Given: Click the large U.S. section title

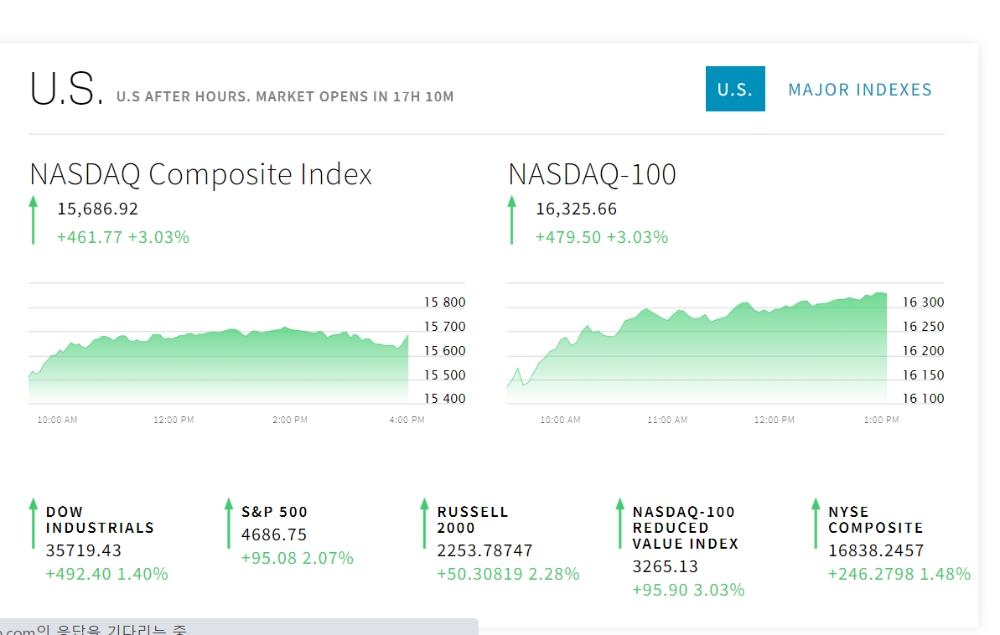Looking at the screenshot, I should click(66, 89).
